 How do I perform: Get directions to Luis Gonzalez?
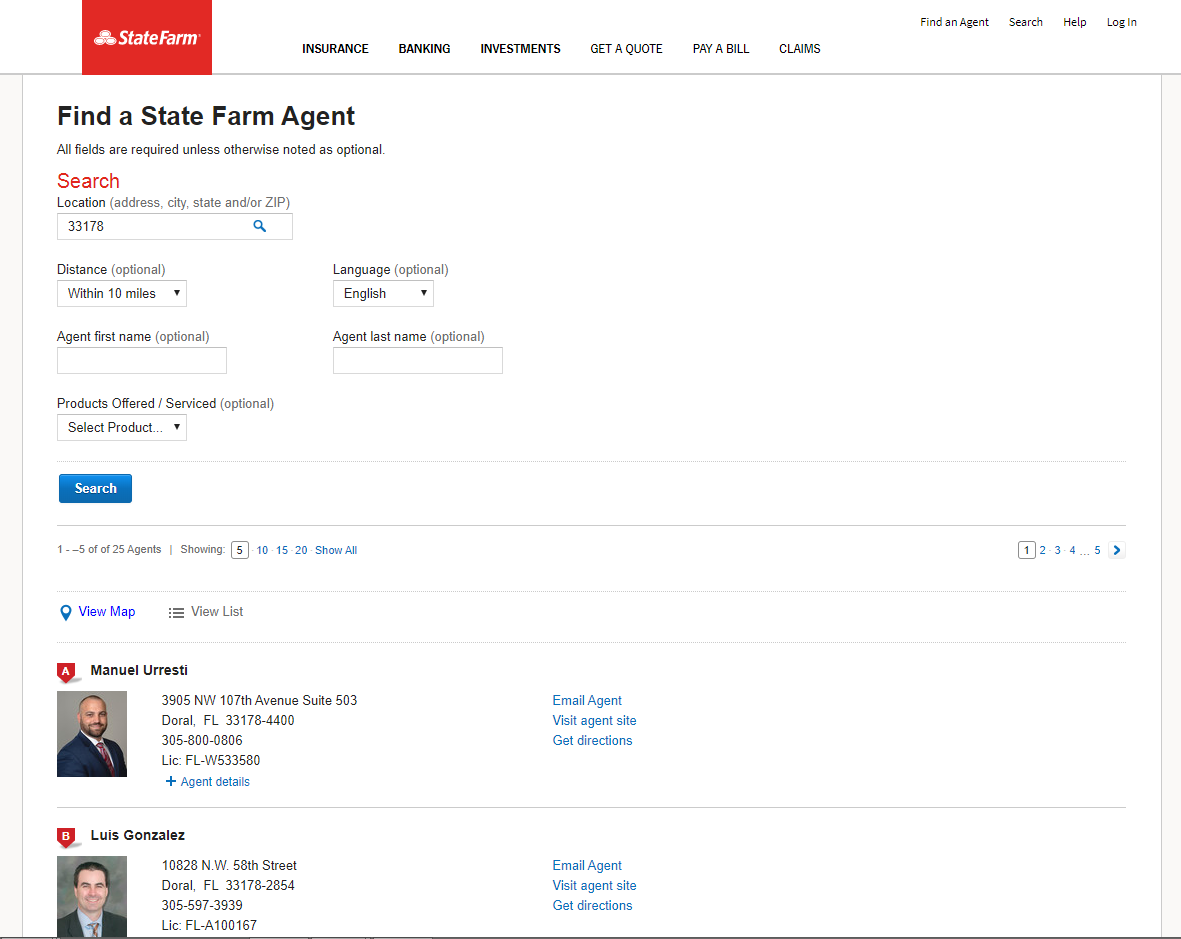[592, 905]
